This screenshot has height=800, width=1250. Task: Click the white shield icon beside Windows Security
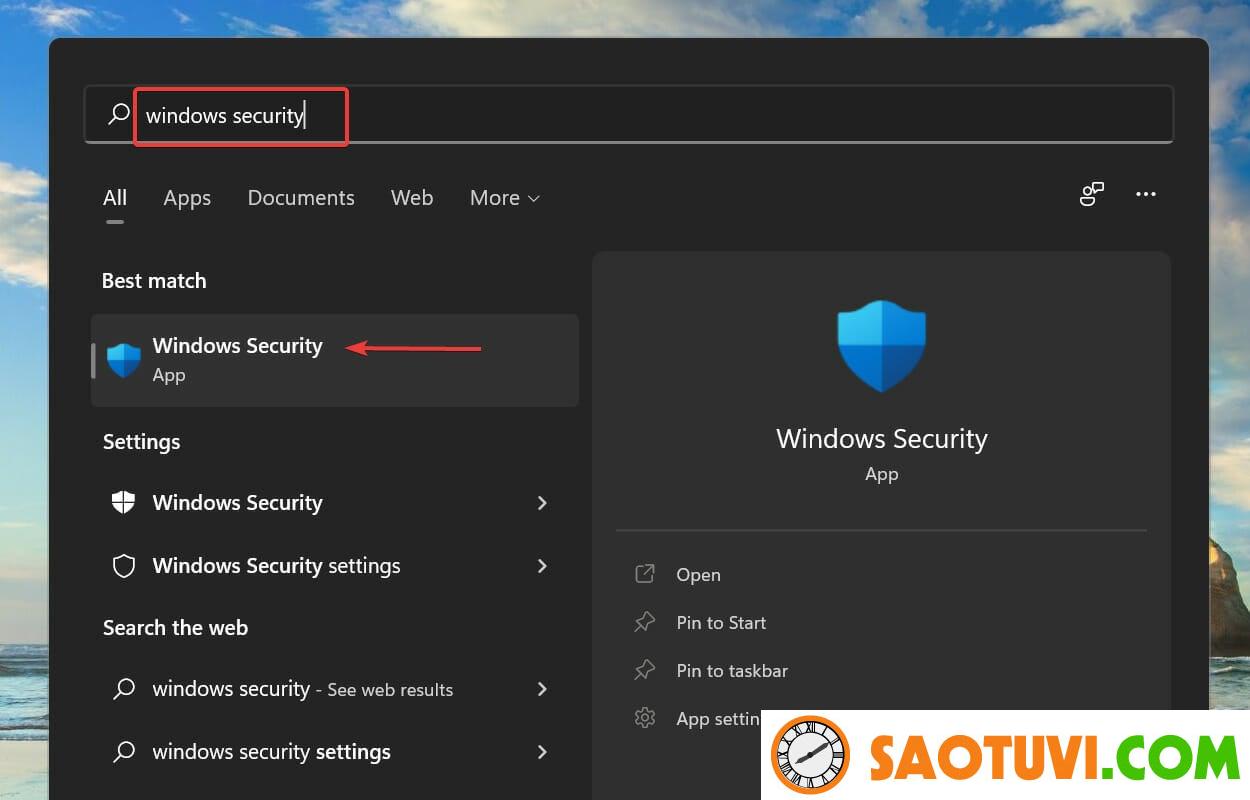point(124,502)
